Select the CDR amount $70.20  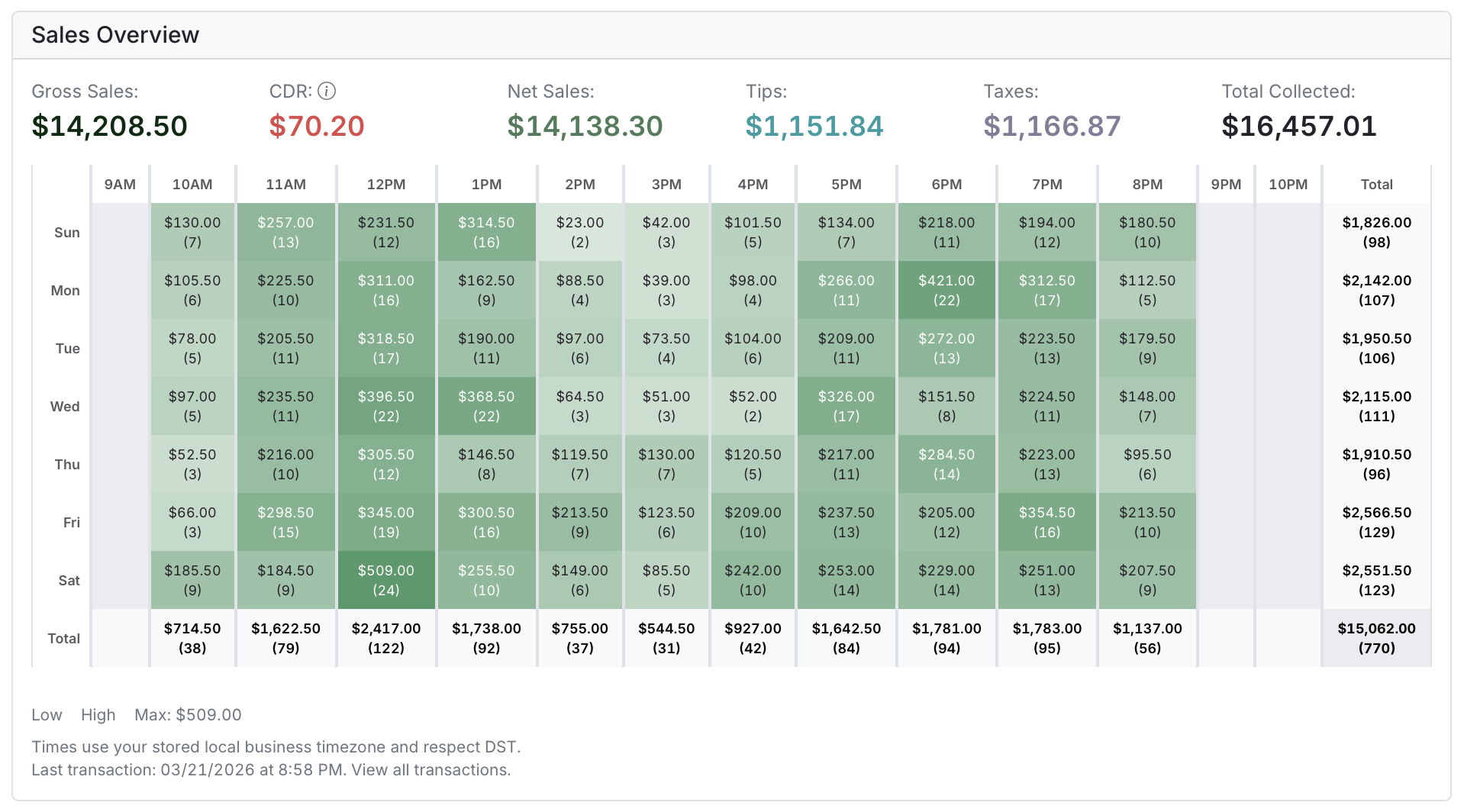[x=317, y=126]
